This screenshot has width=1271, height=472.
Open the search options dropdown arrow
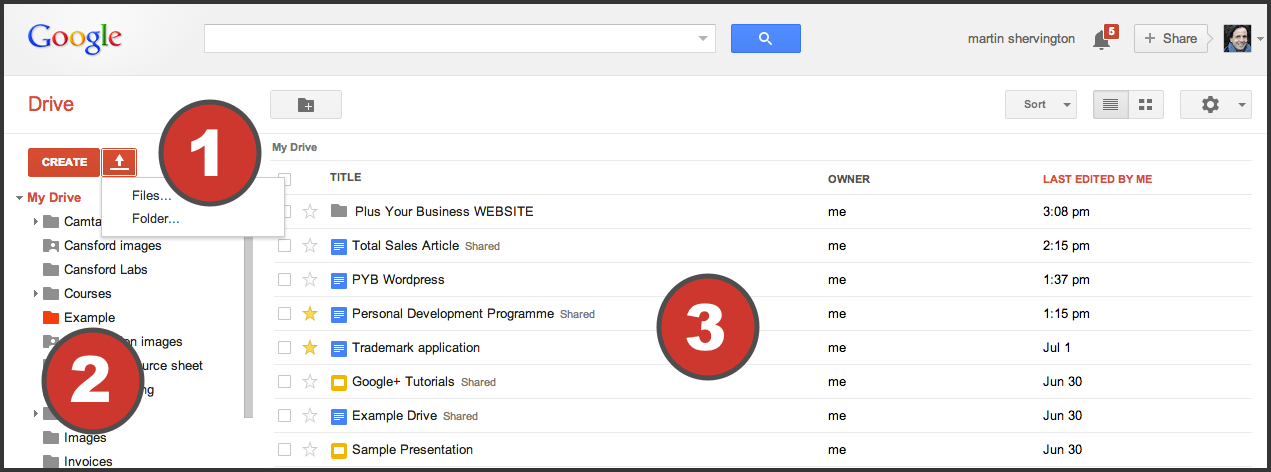point(702,39)
